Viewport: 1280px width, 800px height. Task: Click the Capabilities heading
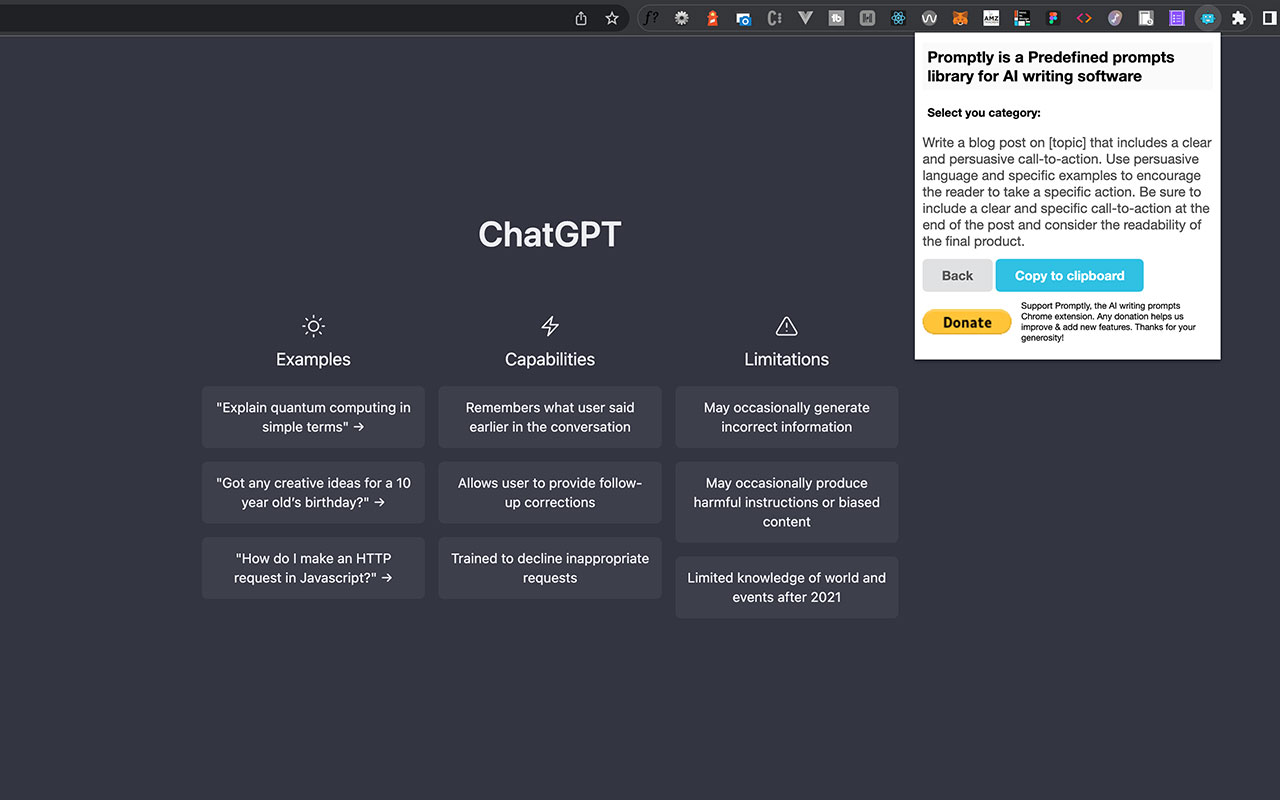(550, 359)
